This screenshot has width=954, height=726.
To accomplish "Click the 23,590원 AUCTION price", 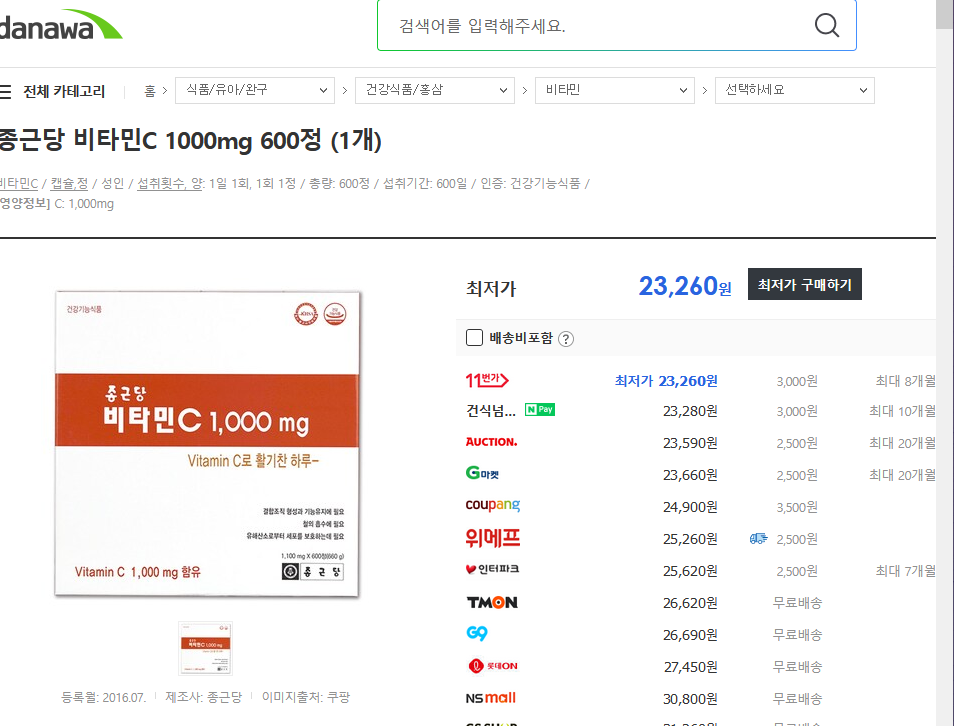I will point(691,443).
